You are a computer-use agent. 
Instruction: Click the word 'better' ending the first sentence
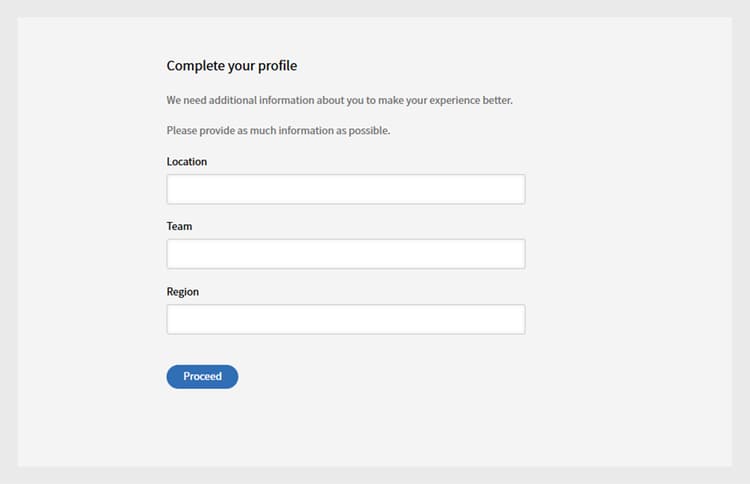[497, 100]
